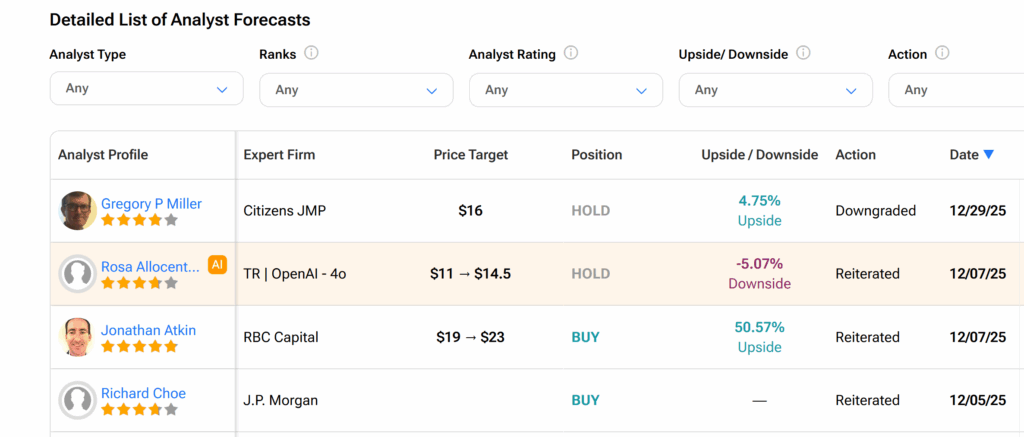
Task: Click Gregory P Miller's profile photo
Action: tap(78, 211)
